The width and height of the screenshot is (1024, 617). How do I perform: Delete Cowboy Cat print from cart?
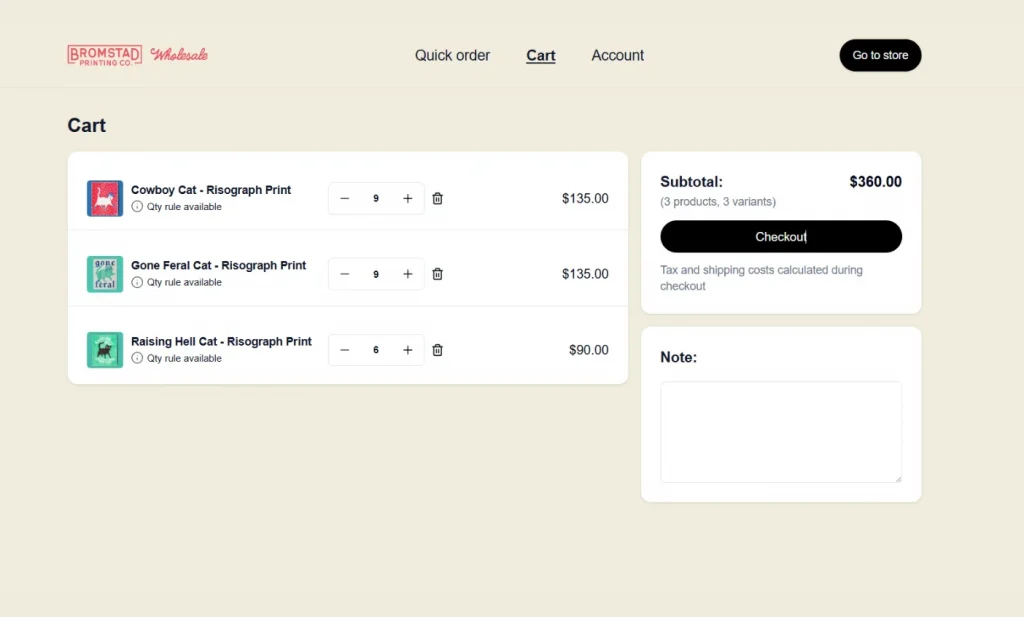pos(437,199)
